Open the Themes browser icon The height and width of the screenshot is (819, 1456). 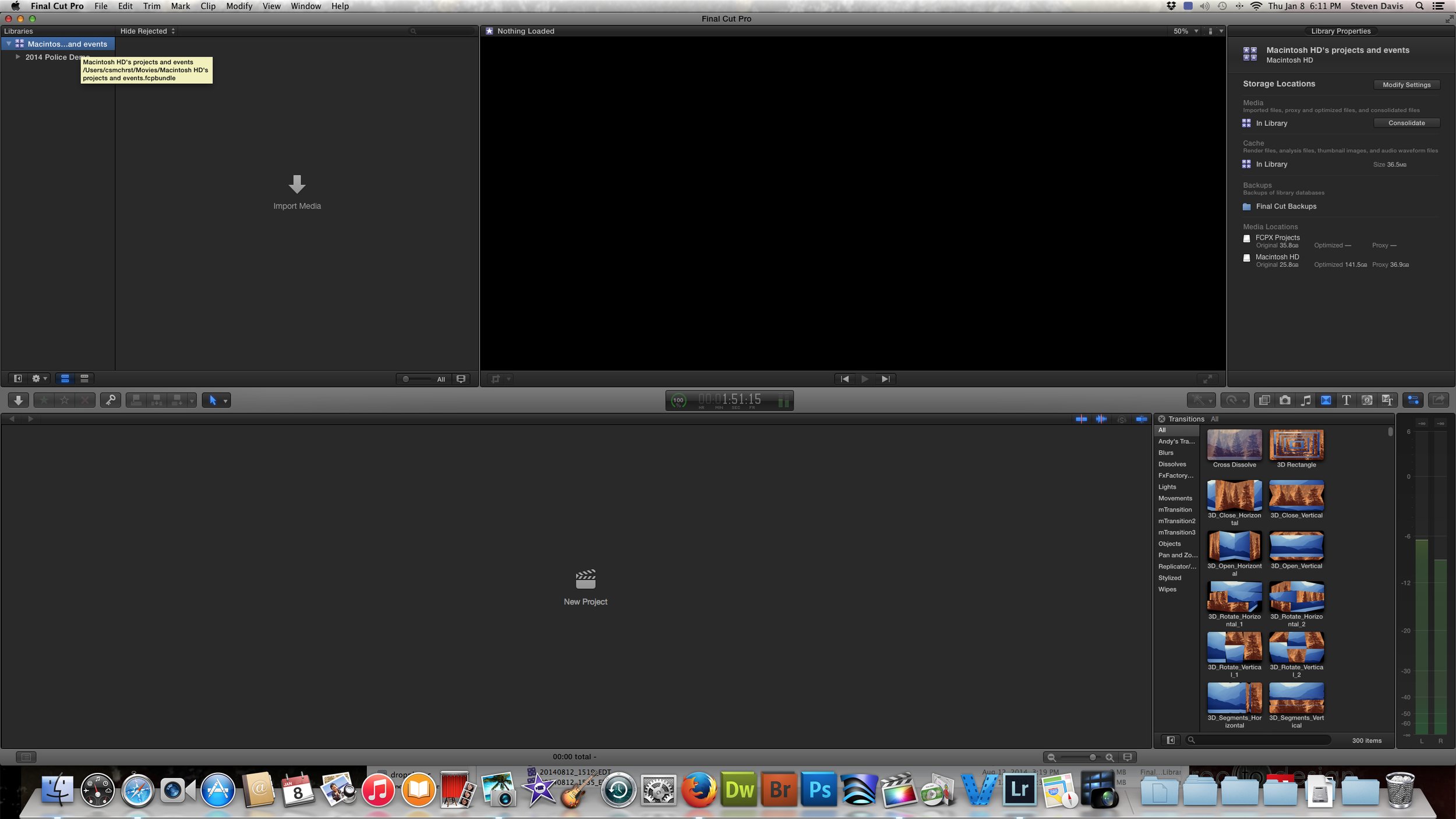pyautogui.click(x=1387, y=400)
